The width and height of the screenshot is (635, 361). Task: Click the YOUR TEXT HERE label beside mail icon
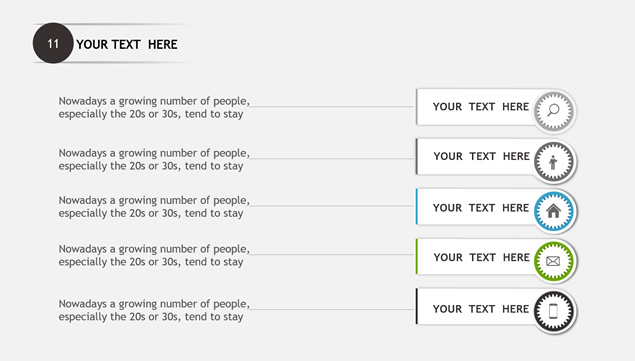[482, 257]
